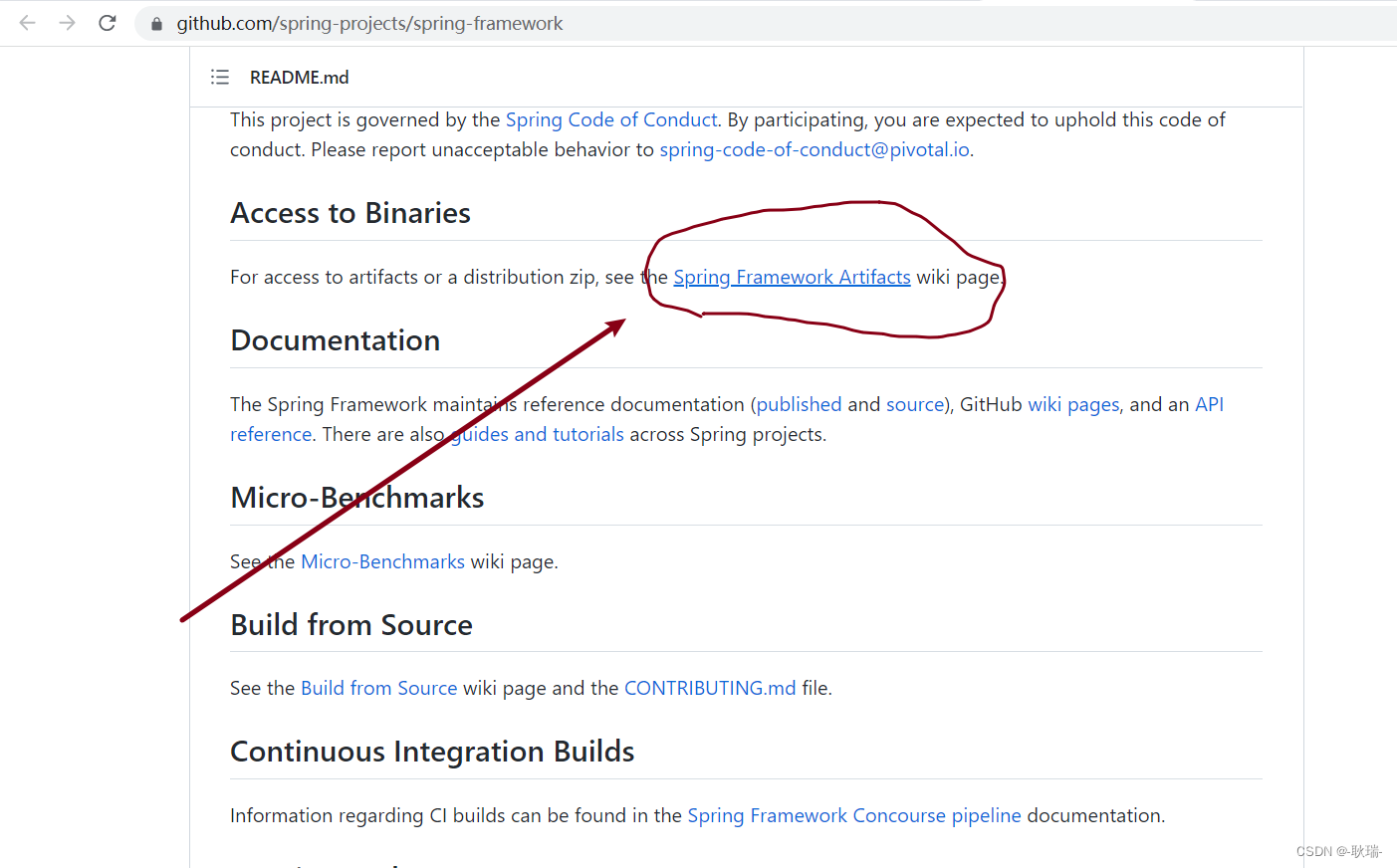Open the Spring Code of Conduct link
Screen dimensions: 1397x868
click(x=611, y=119)
